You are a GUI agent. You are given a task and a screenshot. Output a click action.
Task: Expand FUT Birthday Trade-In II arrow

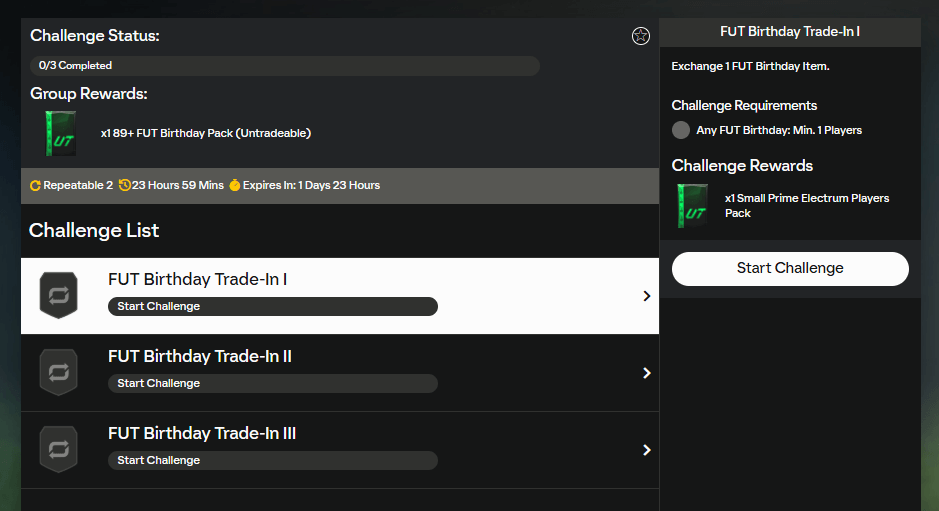coord(647,373)
